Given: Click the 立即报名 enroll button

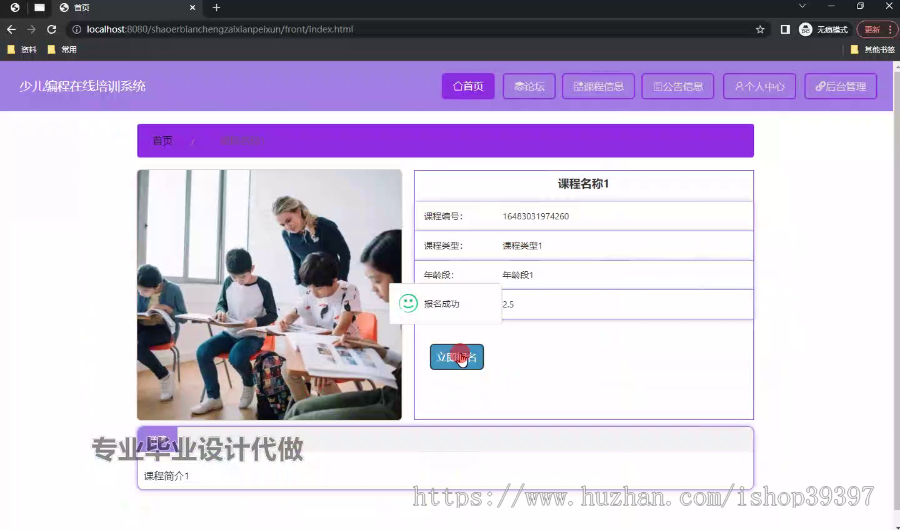Looking at the screenshot, I should click(456, 357).
